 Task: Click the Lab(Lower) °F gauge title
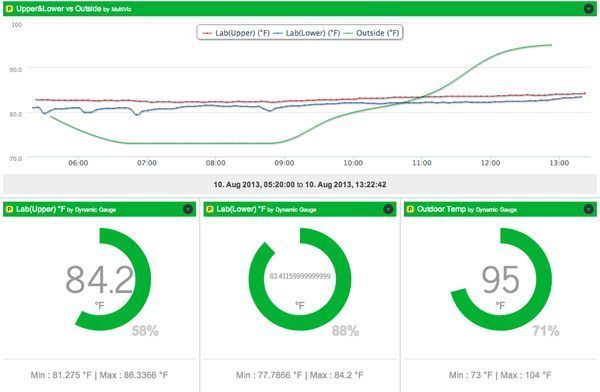241,209
